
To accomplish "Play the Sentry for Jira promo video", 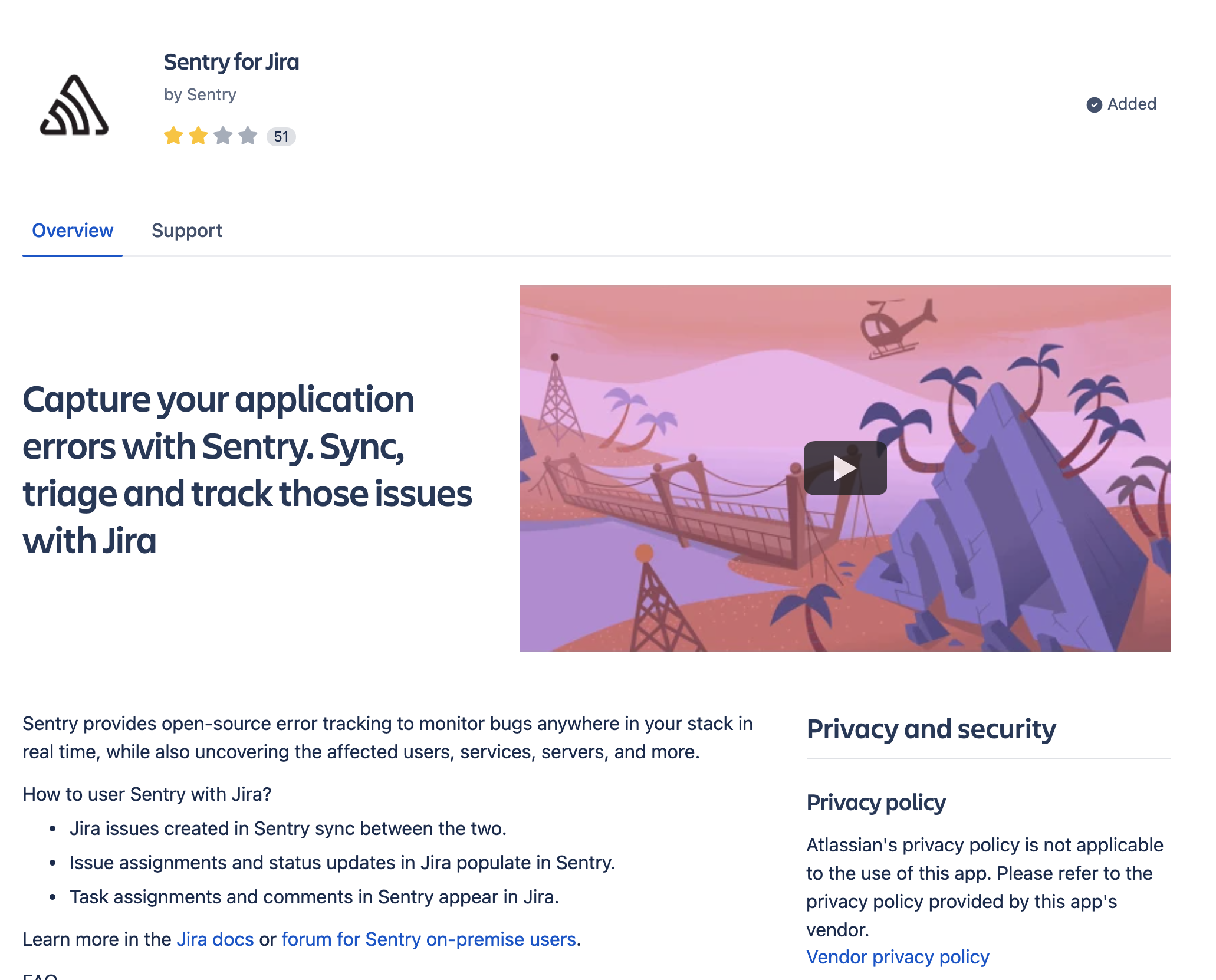I will click(846, 468).
